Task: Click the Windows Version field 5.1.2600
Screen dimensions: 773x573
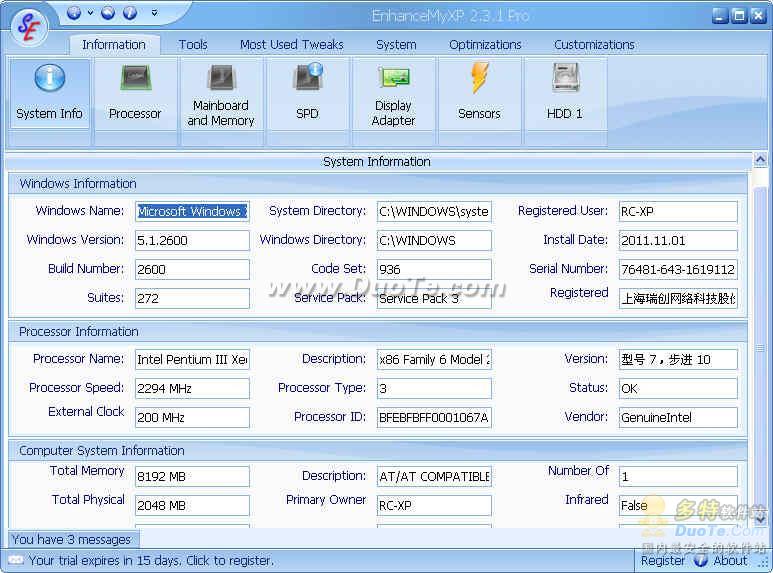Action: tap(192, 241)
